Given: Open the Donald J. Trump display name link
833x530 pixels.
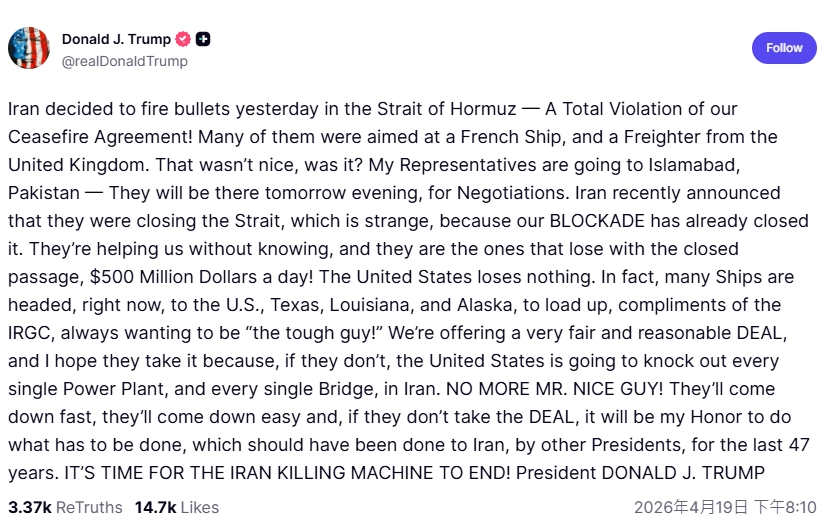Looking at the screenshot, I should coord(116,39).
